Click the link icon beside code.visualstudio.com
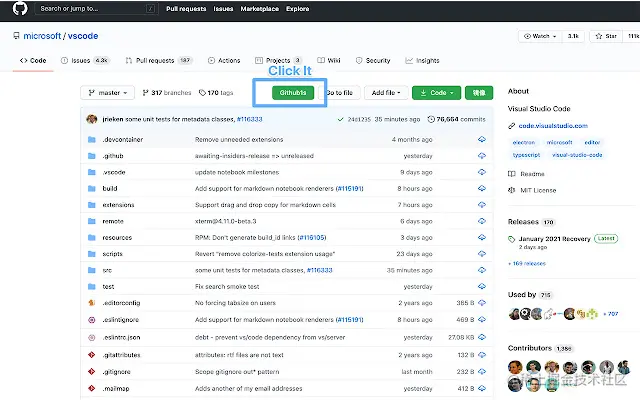This screenshot has height=400, width=640. tap(511, 126)
